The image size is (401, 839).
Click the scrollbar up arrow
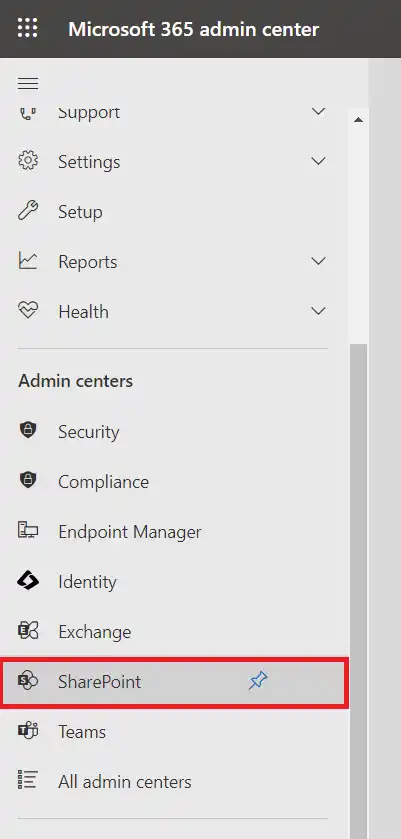(358, 119)
